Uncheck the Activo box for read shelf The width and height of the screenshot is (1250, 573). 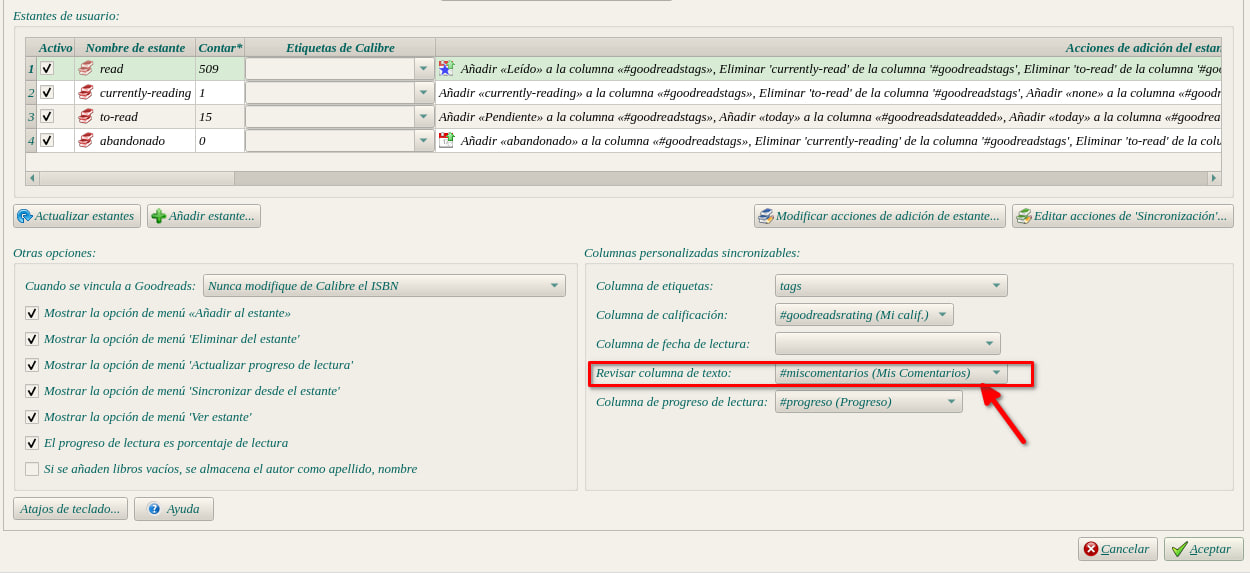(x=46, y=68)
